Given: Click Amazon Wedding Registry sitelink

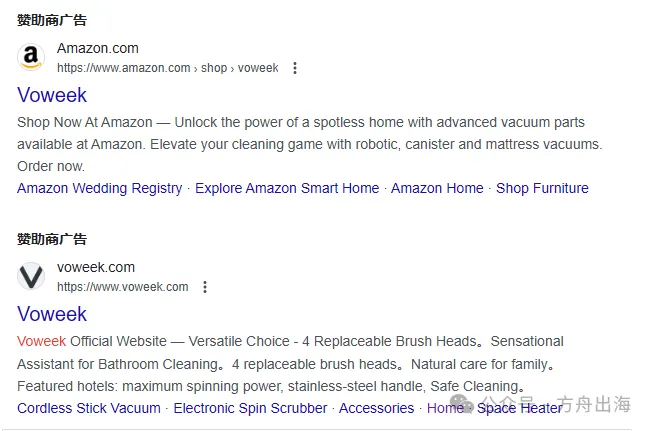Looking at the screenshot, I should (x=100, y=188).
